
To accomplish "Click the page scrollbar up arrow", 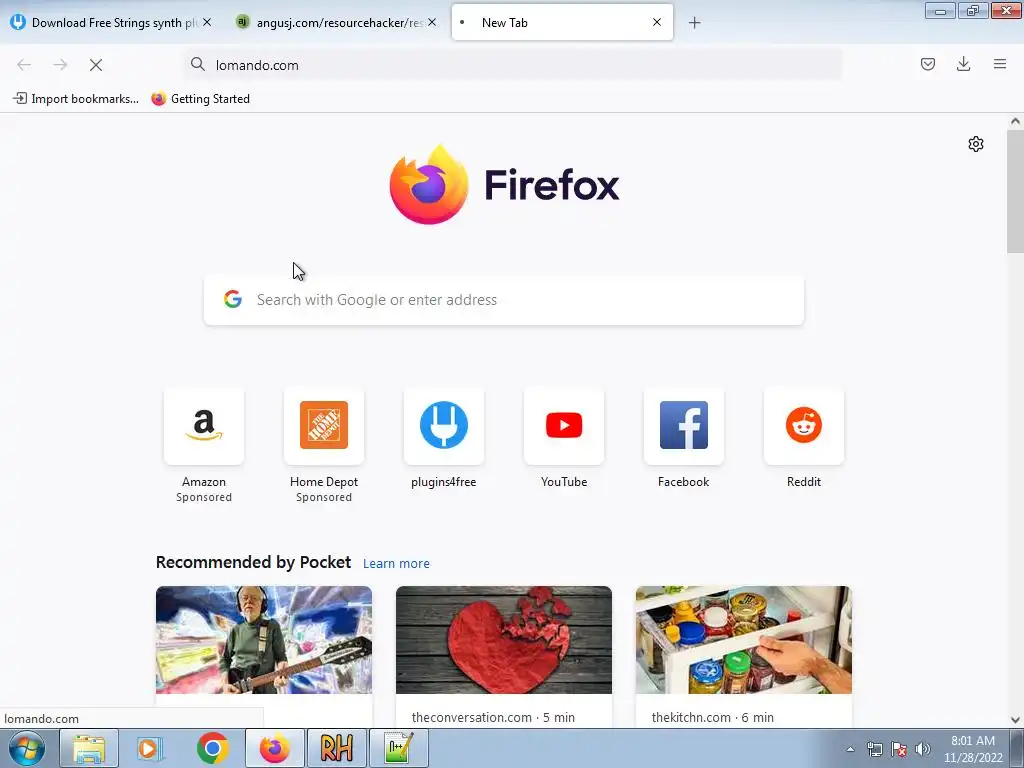I will click(1015, 121).
